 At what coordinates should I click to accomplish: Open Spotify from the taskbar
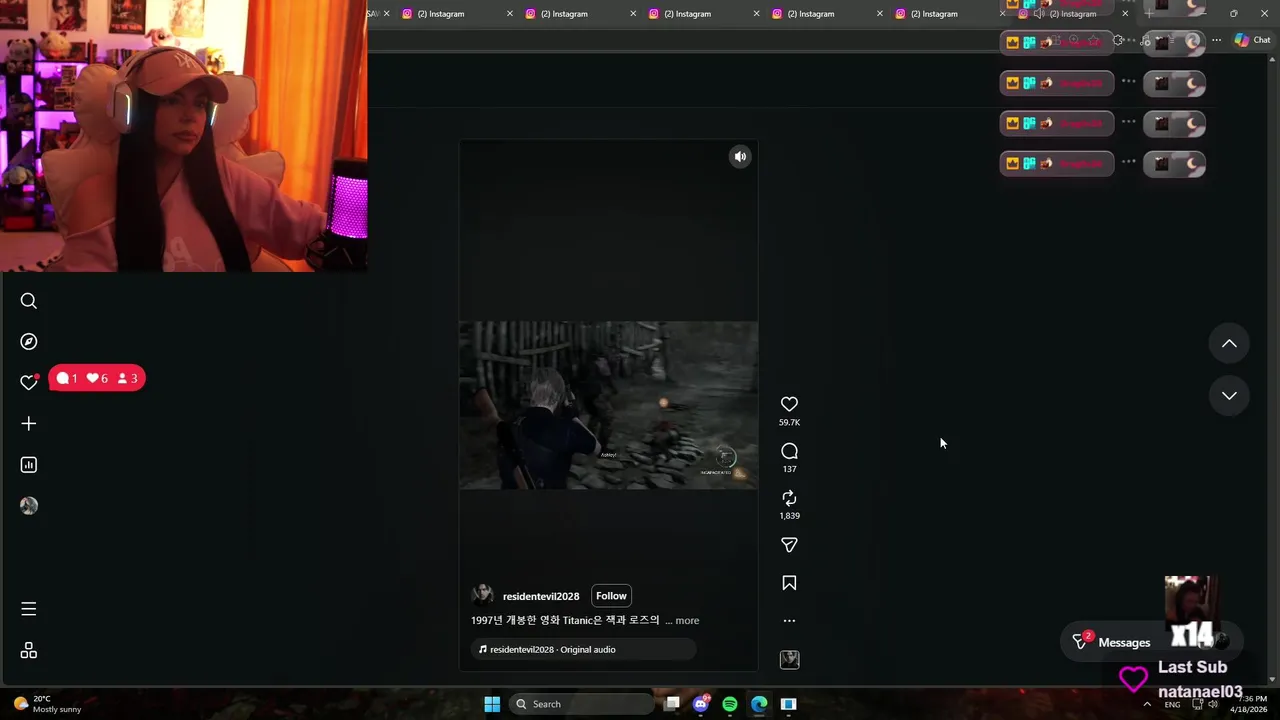(730, 704)
